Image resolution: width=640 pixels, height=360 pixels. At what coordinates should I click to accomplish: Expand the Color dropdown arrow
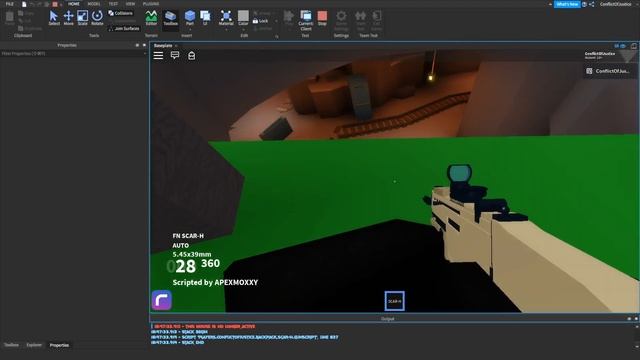point(243,29)
